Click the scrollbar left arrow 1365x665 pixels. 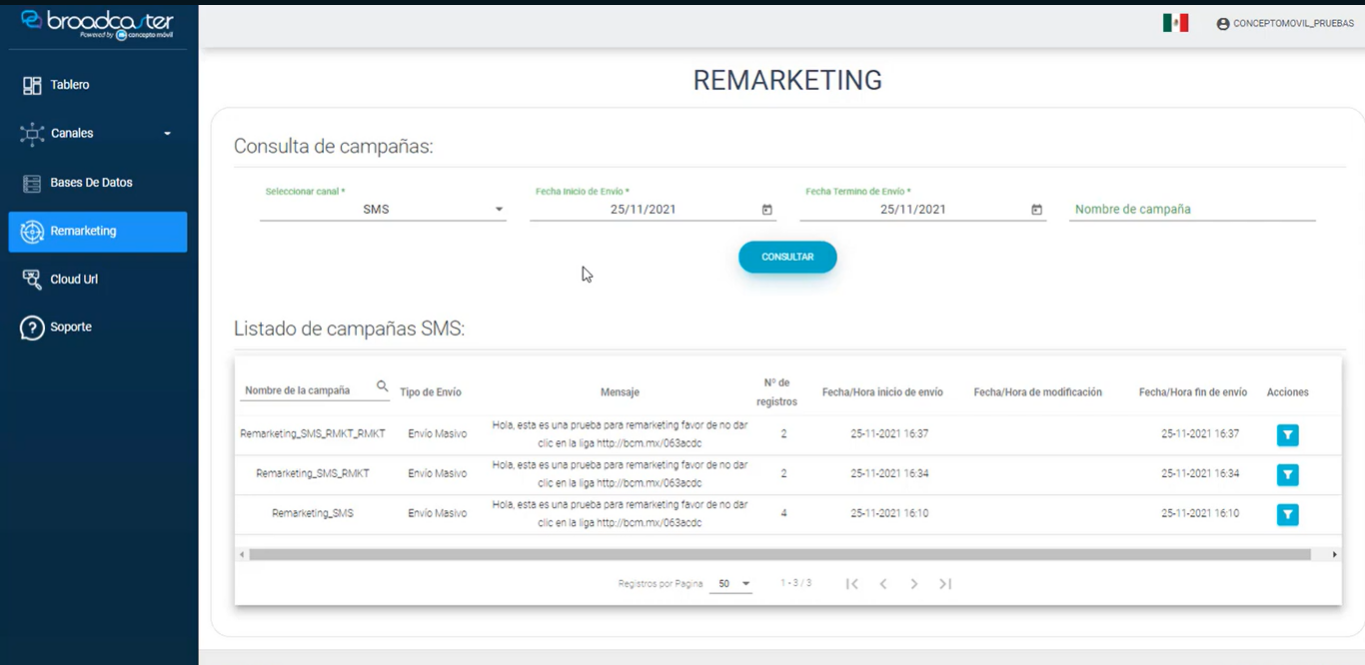[x=241, y=554]
